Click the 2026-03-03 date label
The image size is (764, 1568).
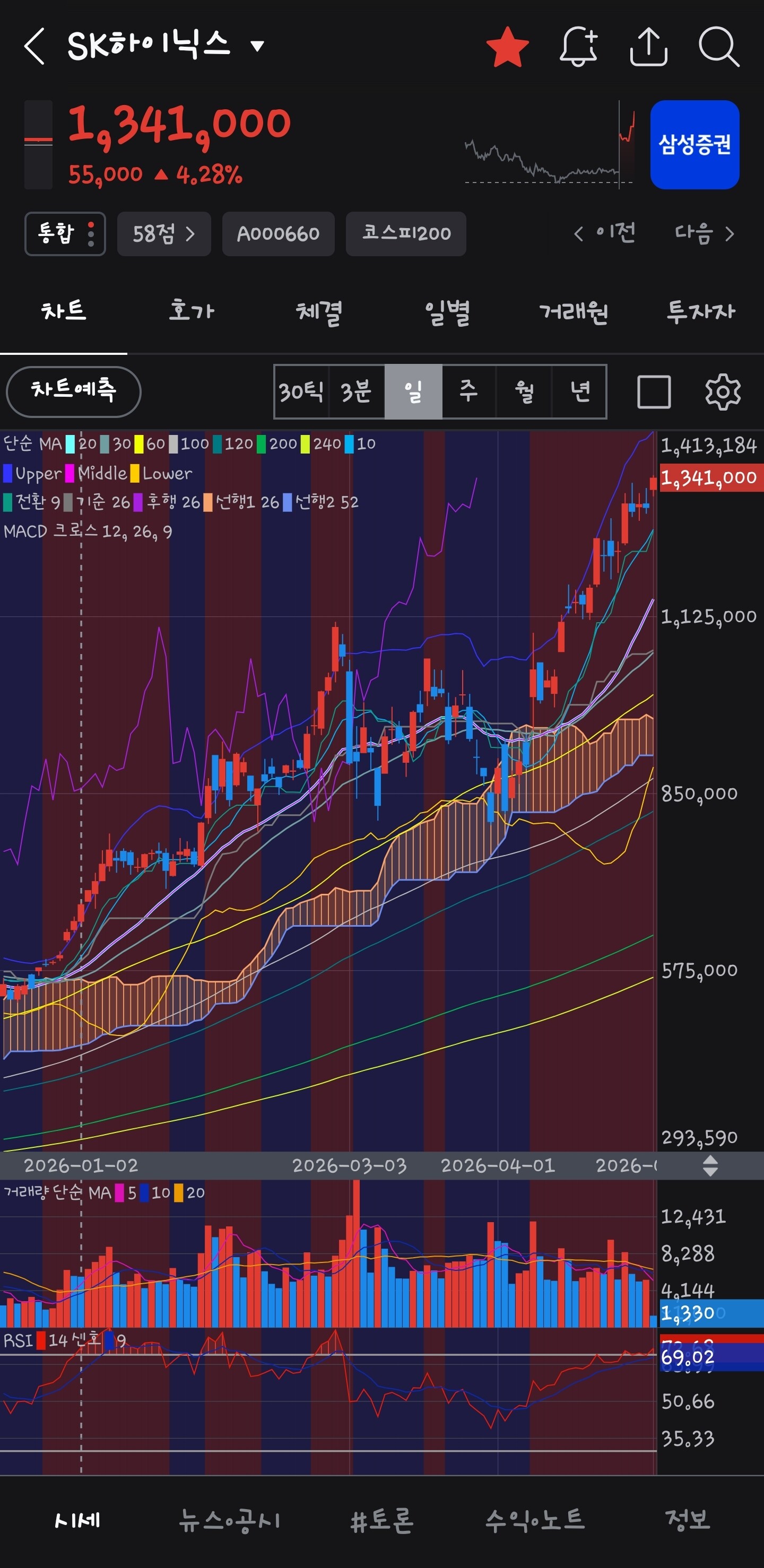[x=350, y=1165]
